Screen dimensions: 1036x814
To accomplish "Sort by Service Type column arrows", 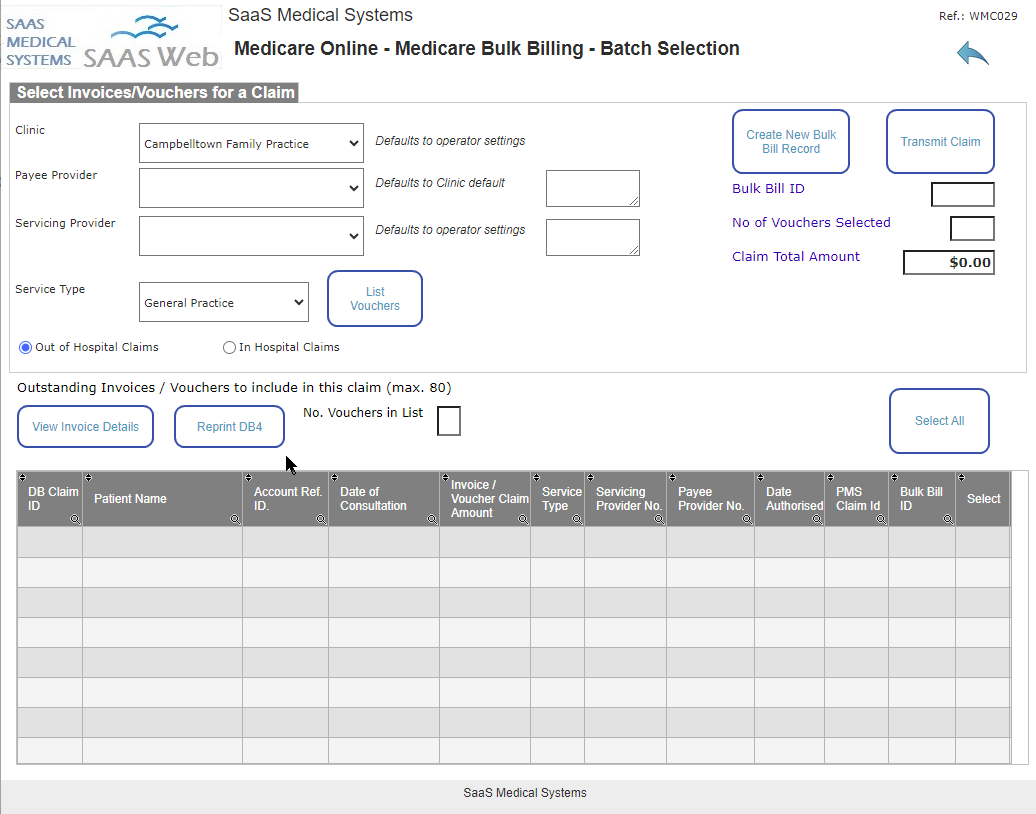I will [x=536, y=477].
